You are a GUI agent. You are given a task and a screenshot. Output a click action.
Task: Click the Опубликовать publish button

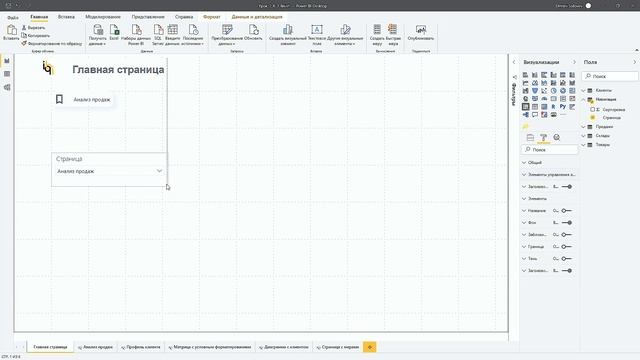point(421,33)
